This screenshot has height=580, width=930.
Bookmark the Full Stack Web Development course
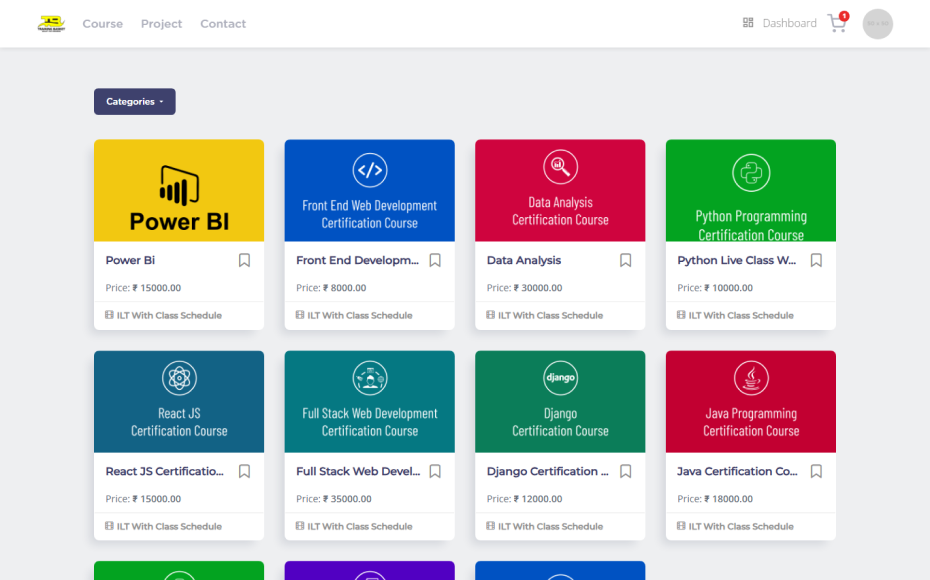pyautogui.click(x=435, y=471)
